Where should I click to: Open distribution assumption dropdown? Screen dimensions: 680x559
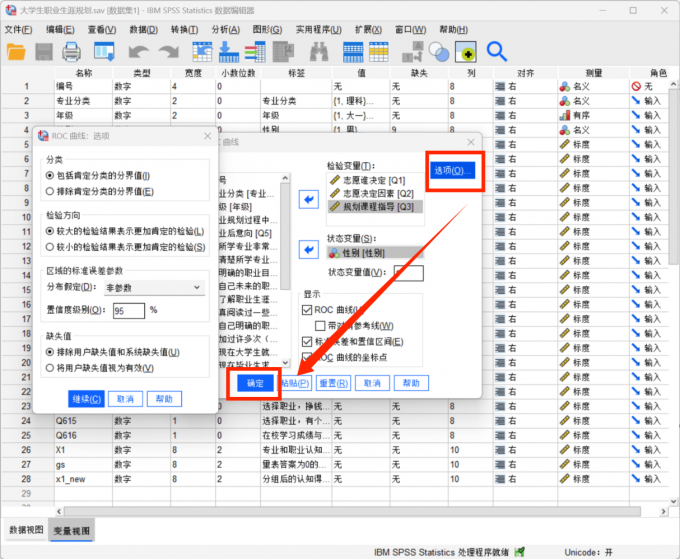[x=154, y=288]
